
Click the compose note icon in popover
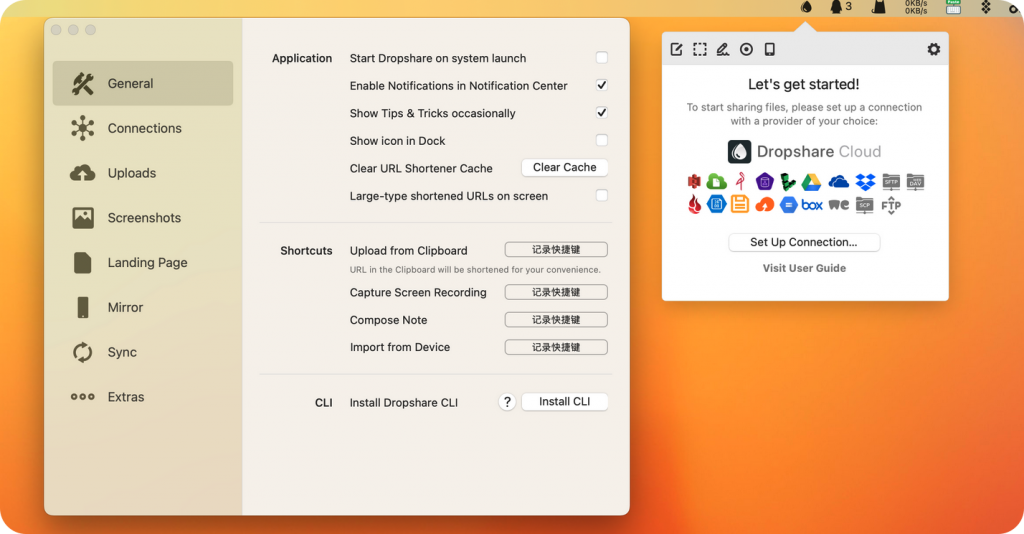[x=677, y=50]
